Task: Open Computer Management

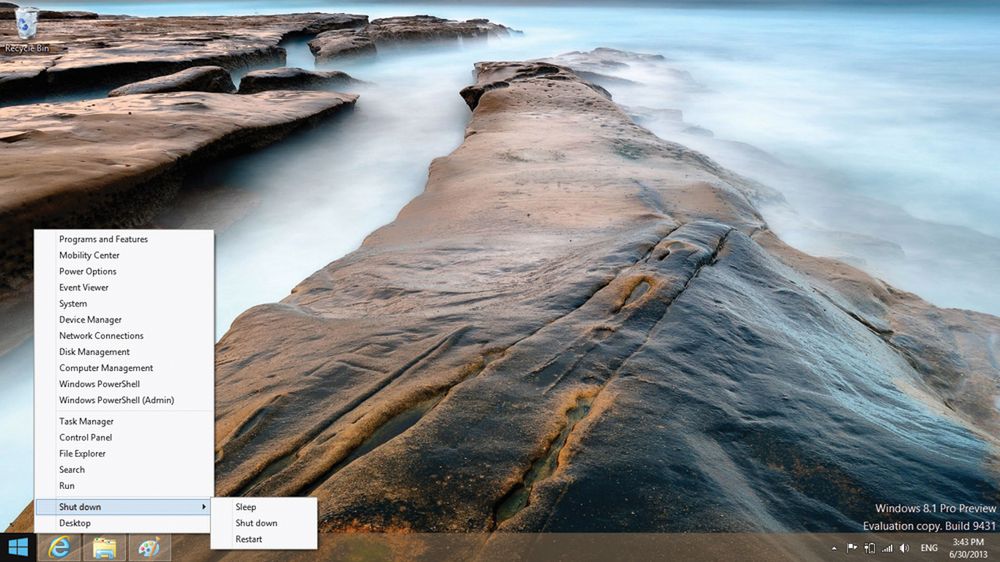Action: [124, 368]
